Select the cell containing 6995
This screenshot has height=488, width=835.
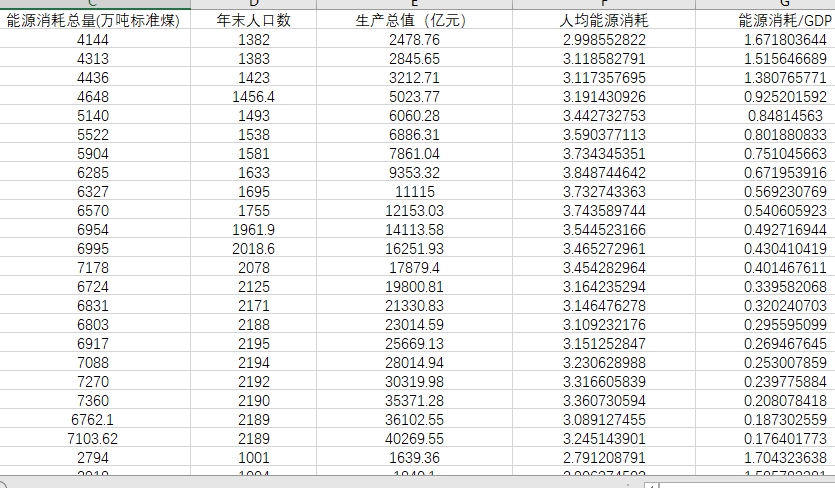coord(93,249)
